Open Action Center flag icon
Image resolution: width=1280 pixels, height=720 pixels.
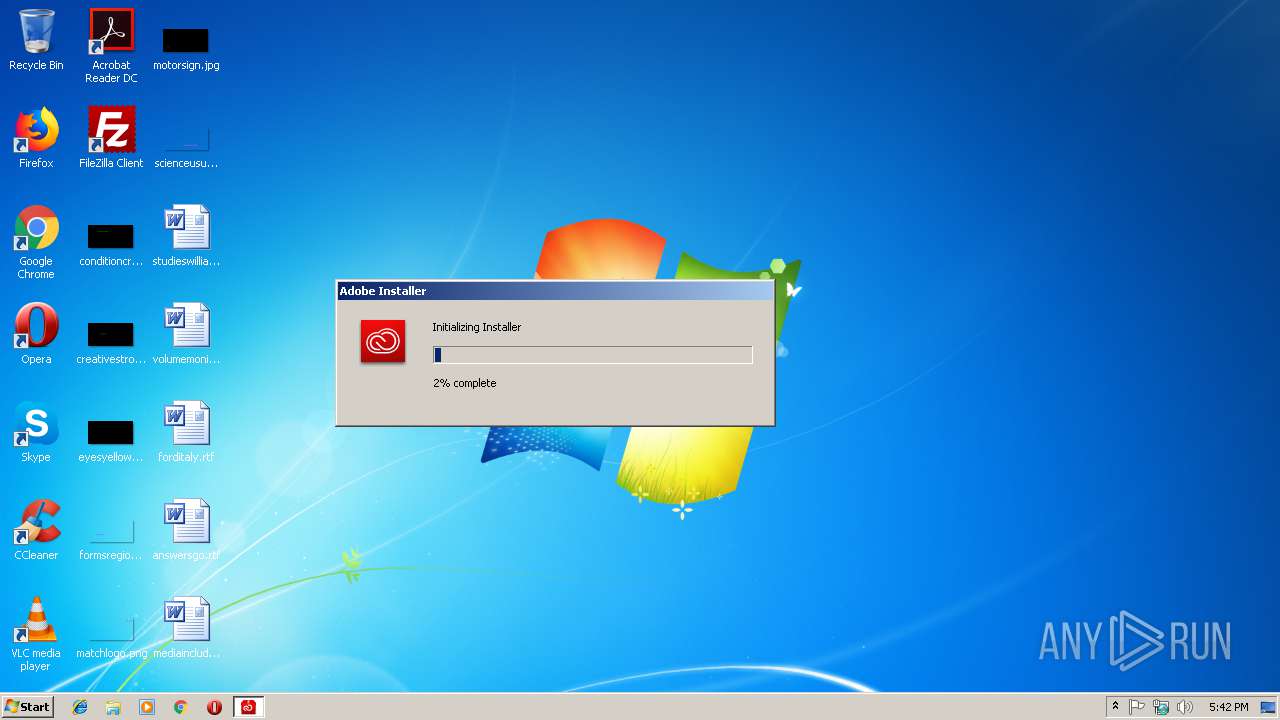coord(1137,707)
